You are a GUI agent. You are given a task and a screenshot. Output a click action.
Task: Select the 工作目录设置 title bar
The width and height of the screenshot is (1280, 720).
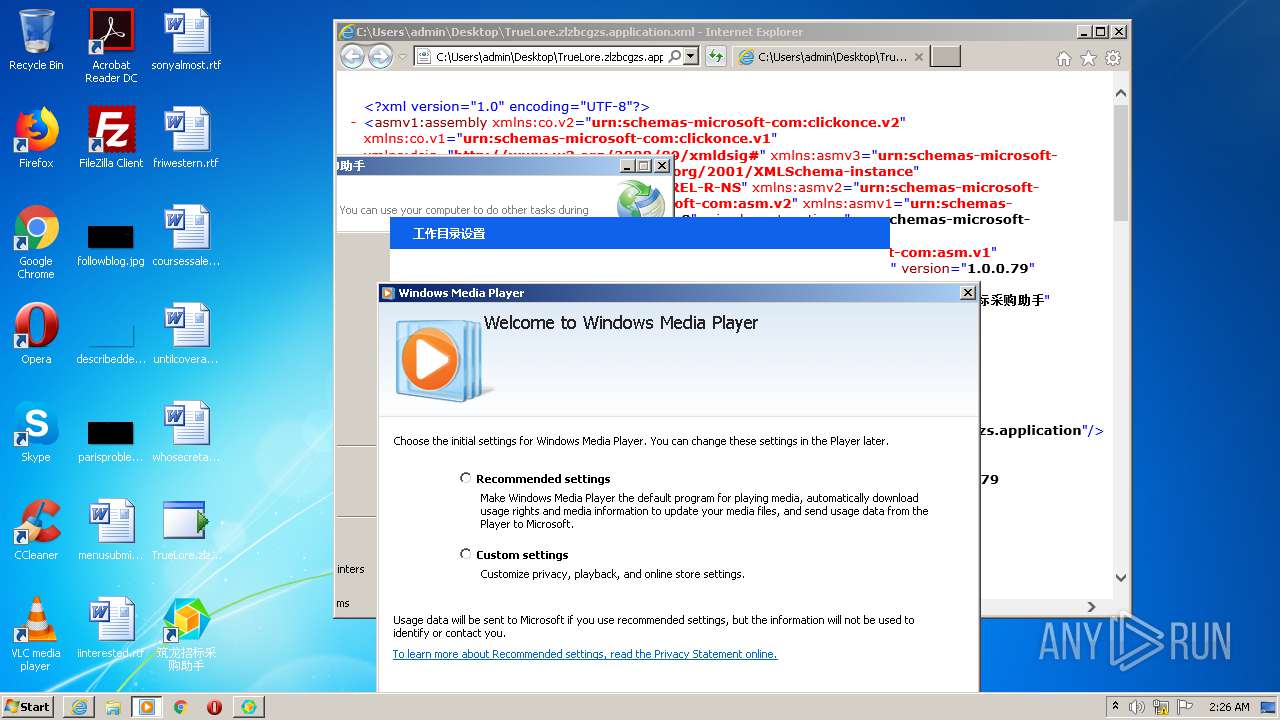coord(639,233)
